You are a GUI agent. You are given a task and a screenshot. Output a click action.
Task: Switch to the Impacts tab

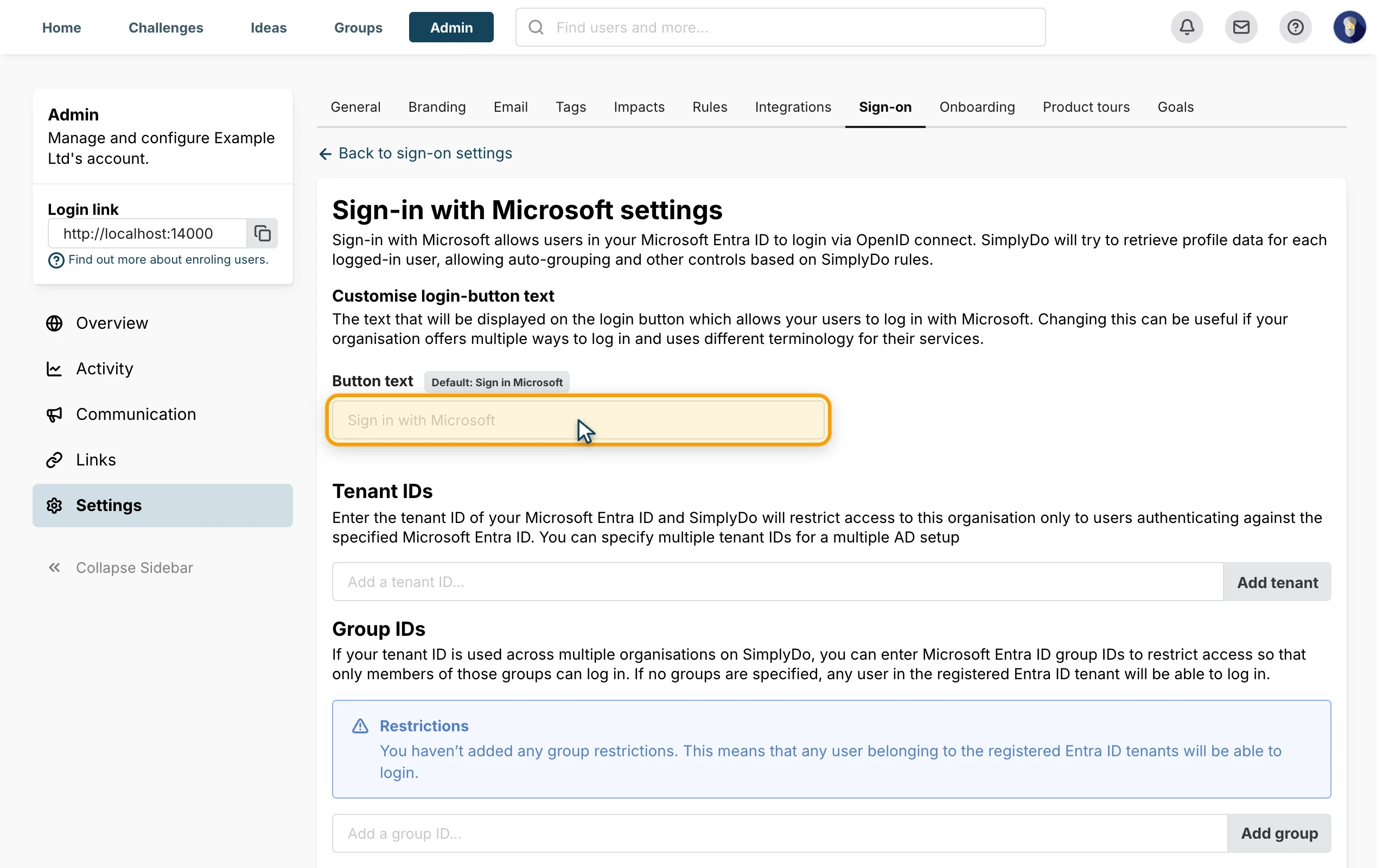pyautogui.click(x=639, y=107)
